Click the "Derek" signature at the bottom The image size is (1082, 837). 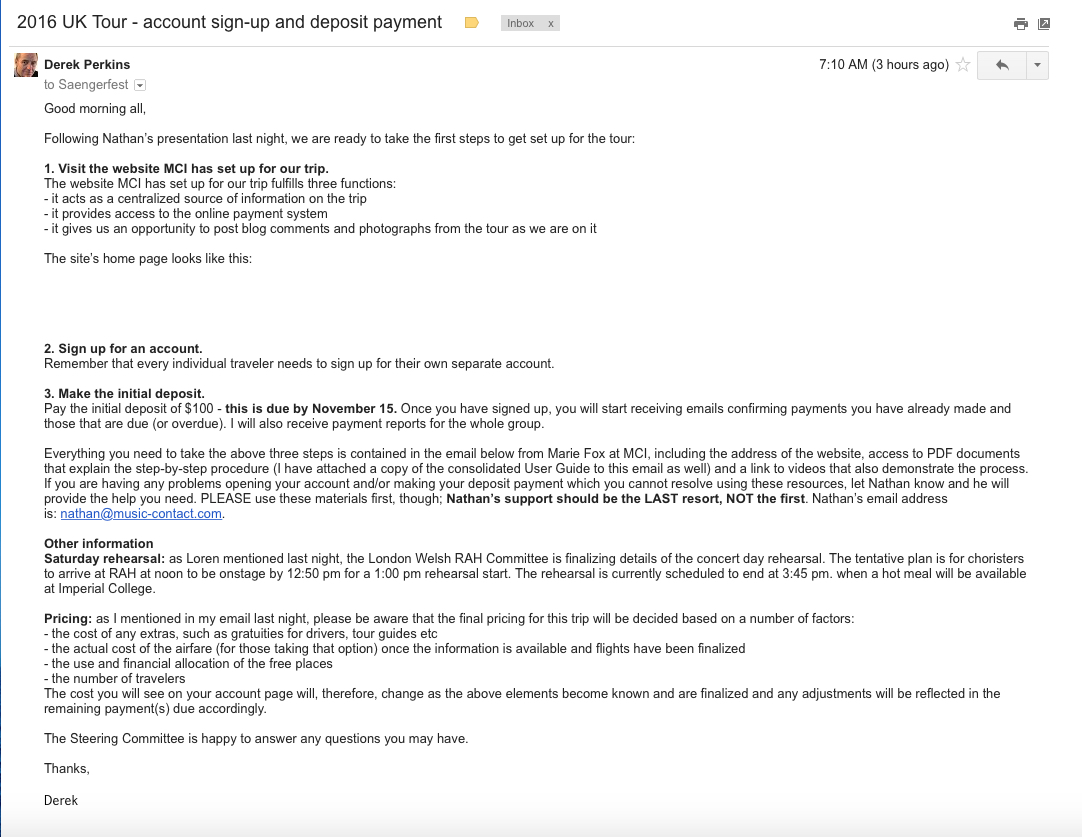61,800
